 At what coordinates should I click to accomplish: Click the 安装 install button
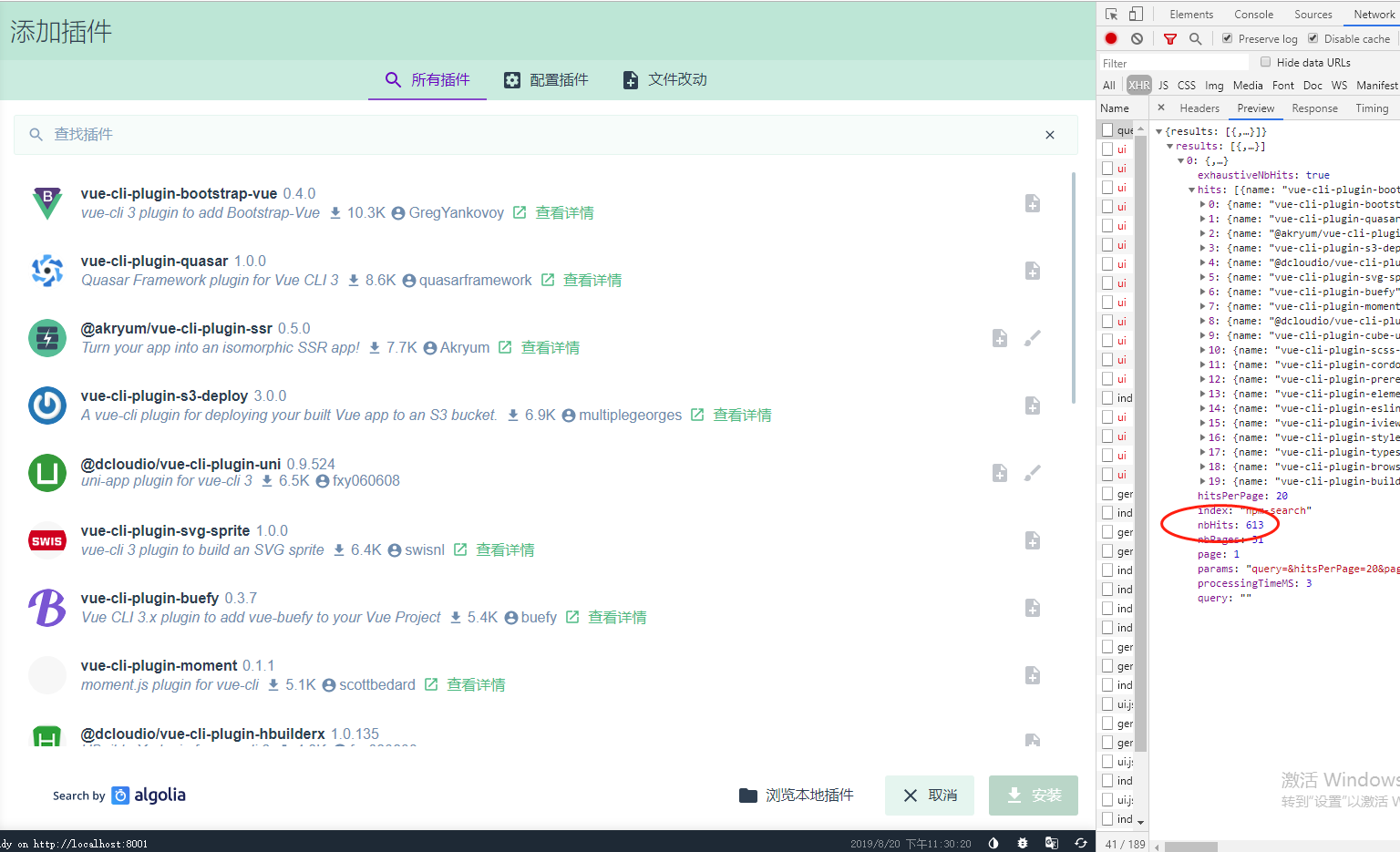1034,796
